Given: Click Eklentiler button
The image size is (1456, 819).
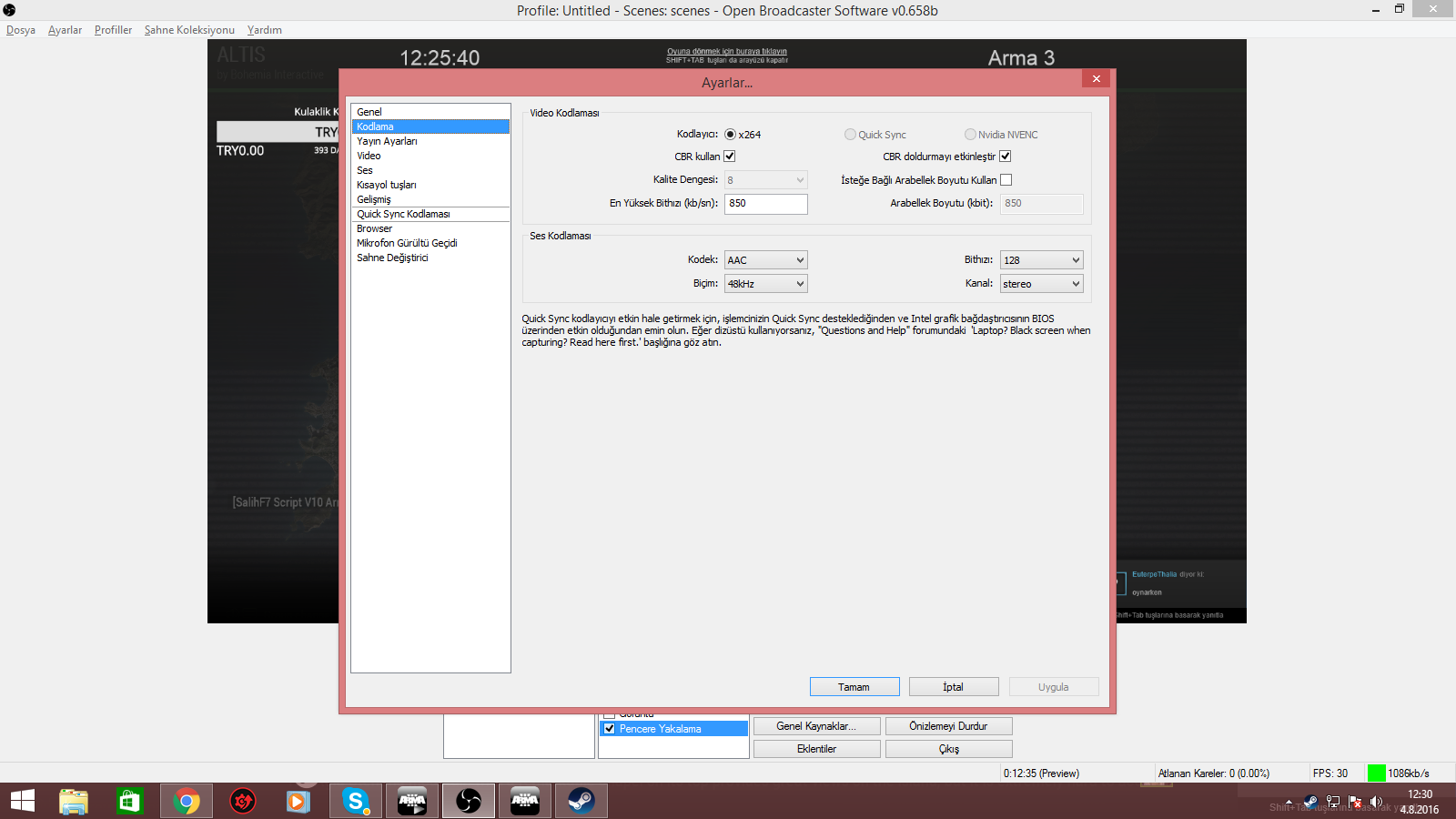Looking at the screenshot, I should 816,749.
